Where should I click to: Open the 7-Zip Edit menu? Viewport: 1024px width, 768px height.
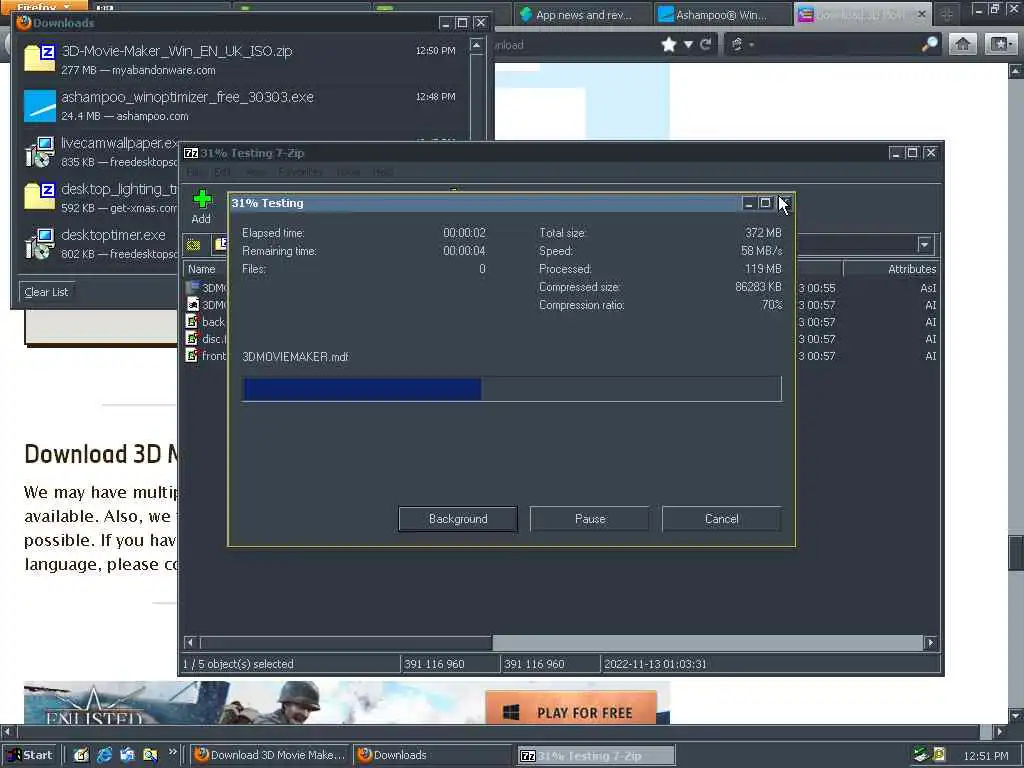pyautogui.click(x=223, y=172)
